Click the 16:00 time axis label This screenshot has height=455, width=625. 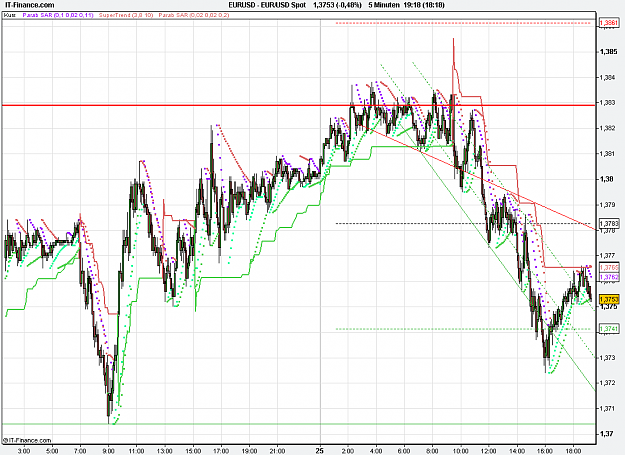pos(545,451)
